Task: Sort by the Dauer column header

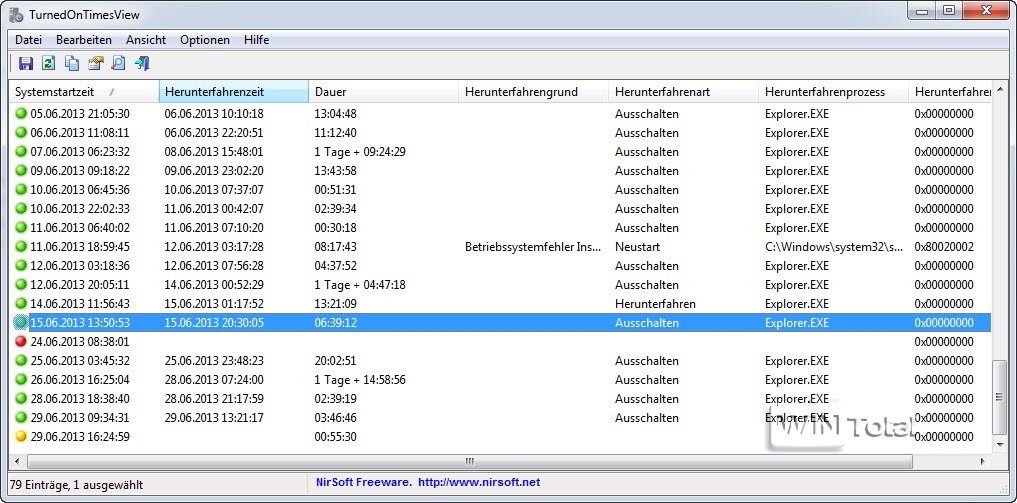Action: [383, 92]
